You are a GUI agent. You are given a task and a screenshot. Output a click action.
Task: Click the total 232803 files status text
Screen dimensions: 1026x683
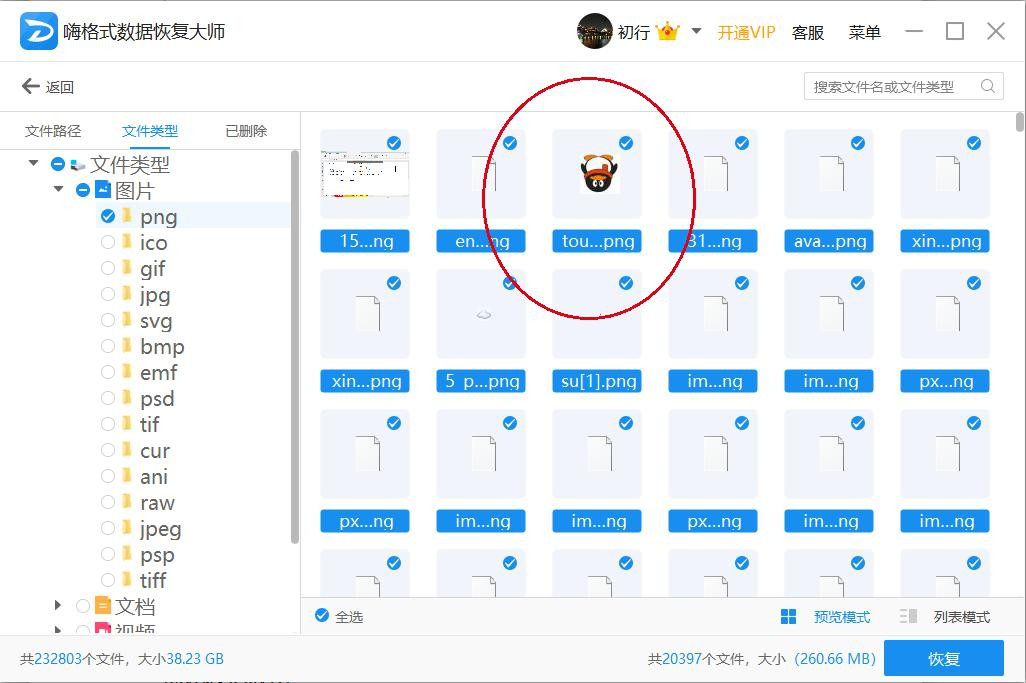click(x=122, y=659)
